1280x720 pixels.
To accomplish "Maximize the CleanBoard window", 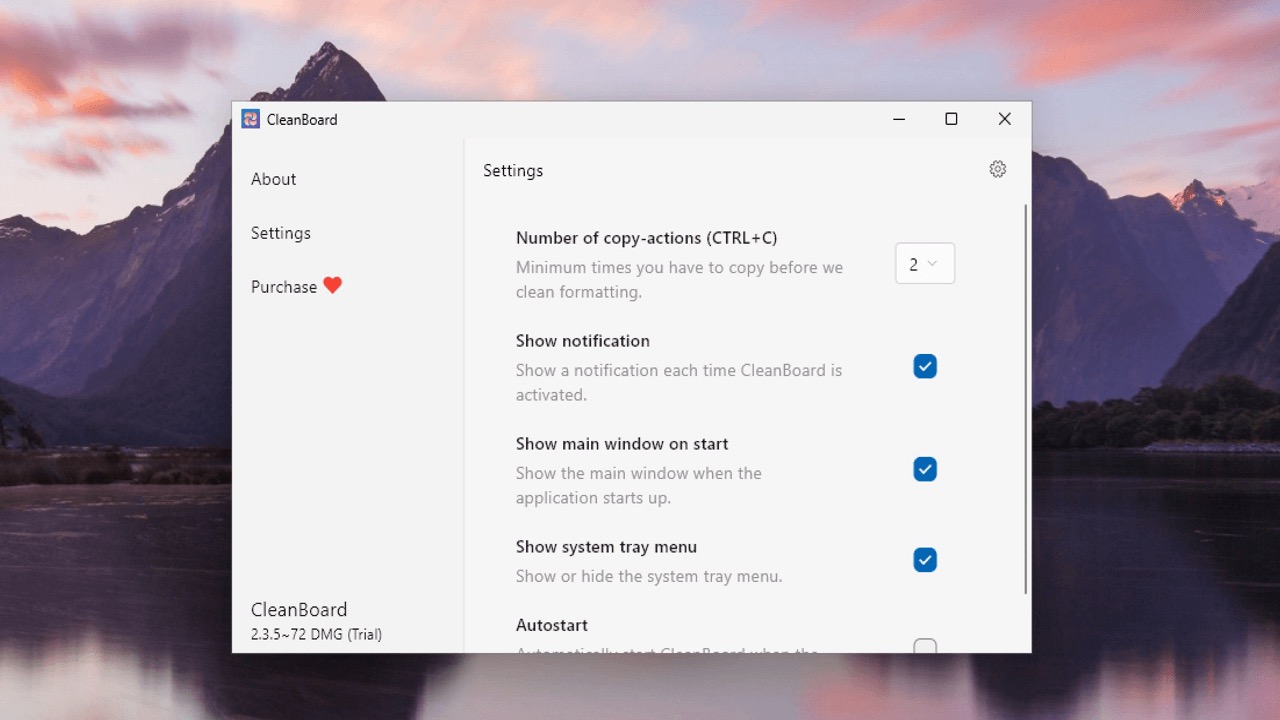I will [x=951, y=119].
